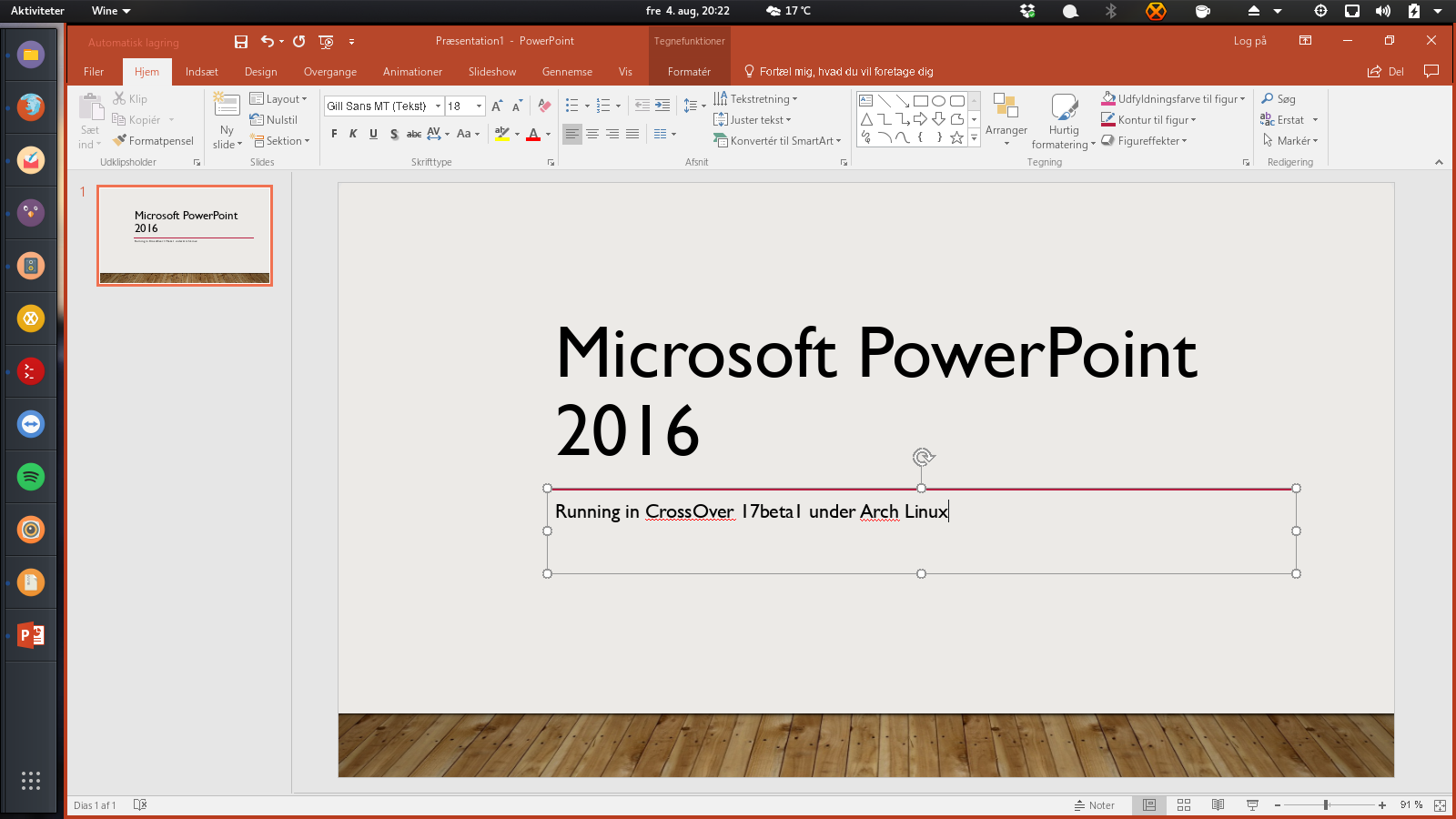
Task: Fit slide to current window
Action: click(1440, 805)
